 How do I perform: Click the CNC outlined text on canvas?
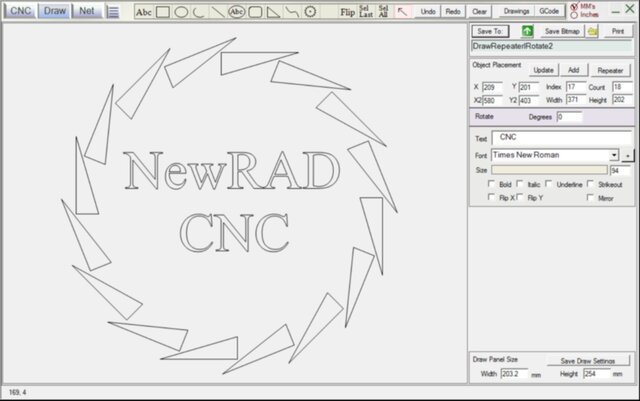235,232
